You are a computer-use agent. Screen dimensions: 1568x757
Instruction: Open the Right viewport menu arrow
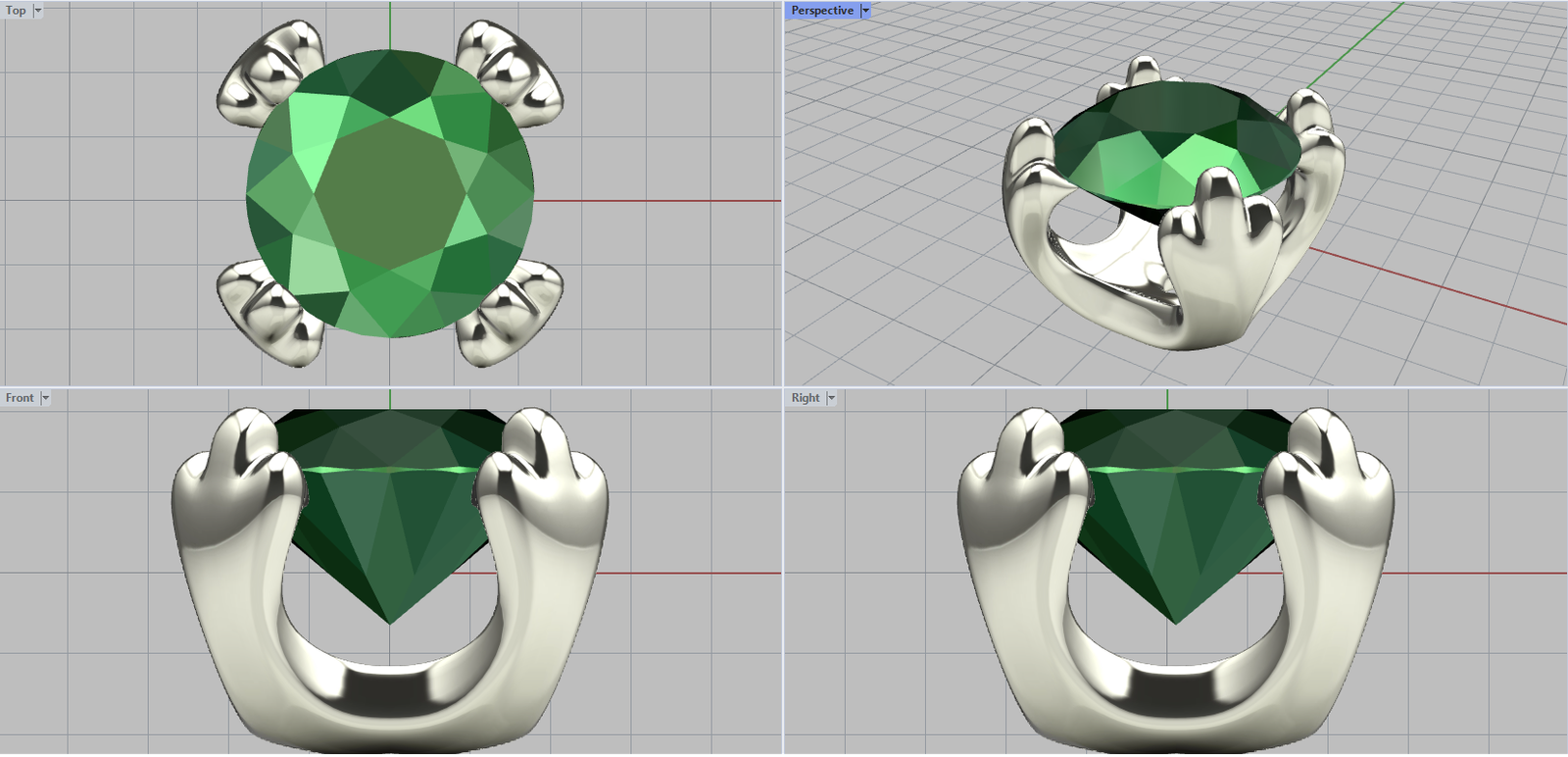click(x=831, y=398)
